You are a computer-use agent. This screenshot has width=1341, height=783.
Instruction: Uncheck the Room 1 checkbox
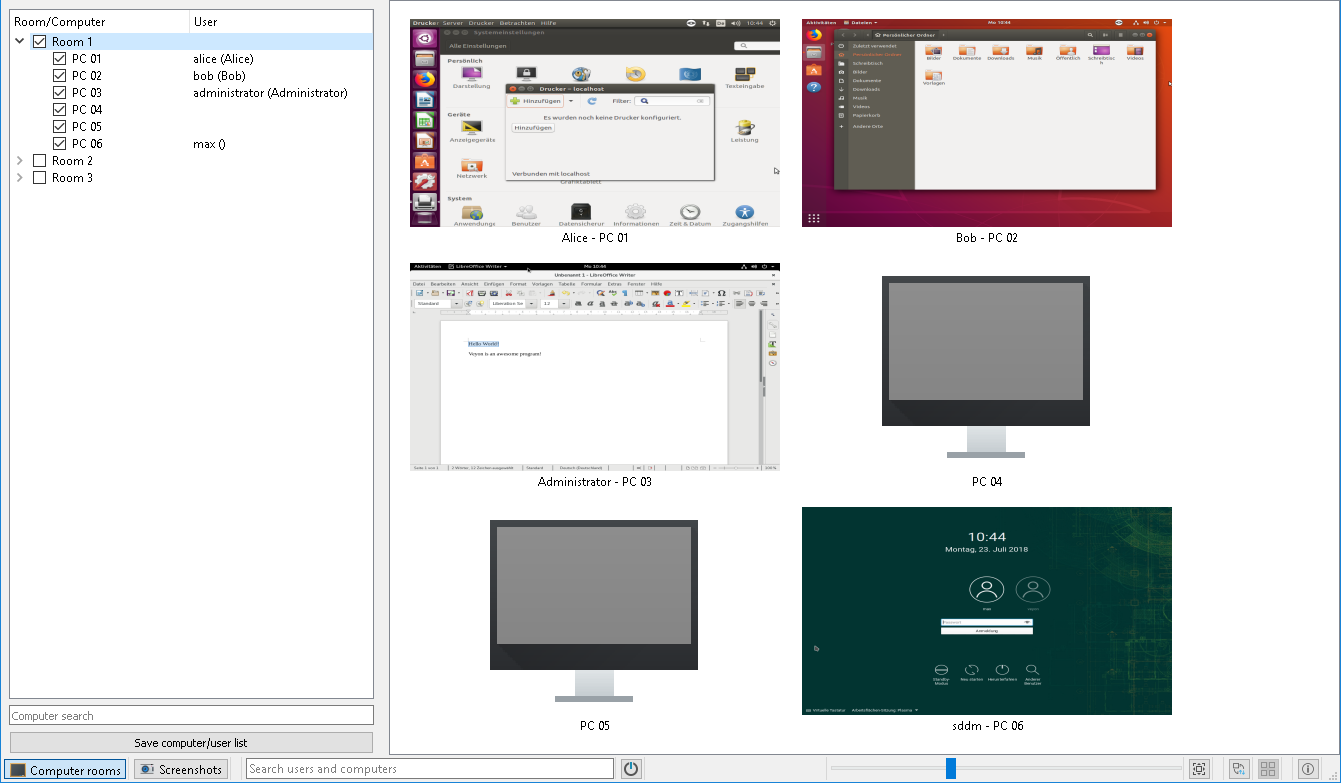pyautogui.click(x=40, y=41)
